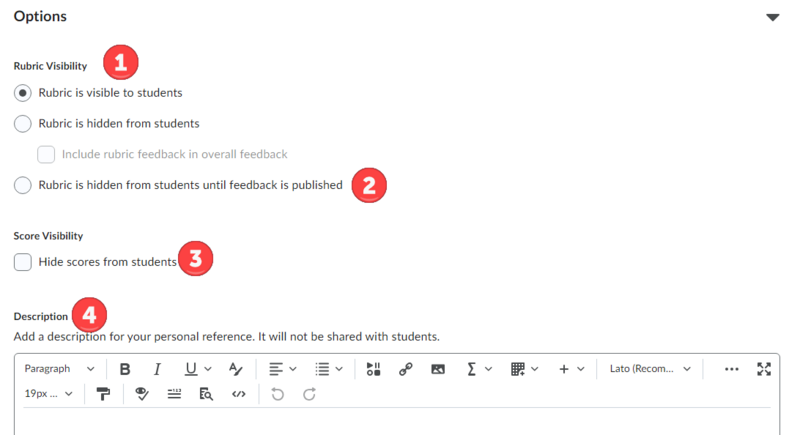Apply italic formatting in the editor

click(156, 369)
